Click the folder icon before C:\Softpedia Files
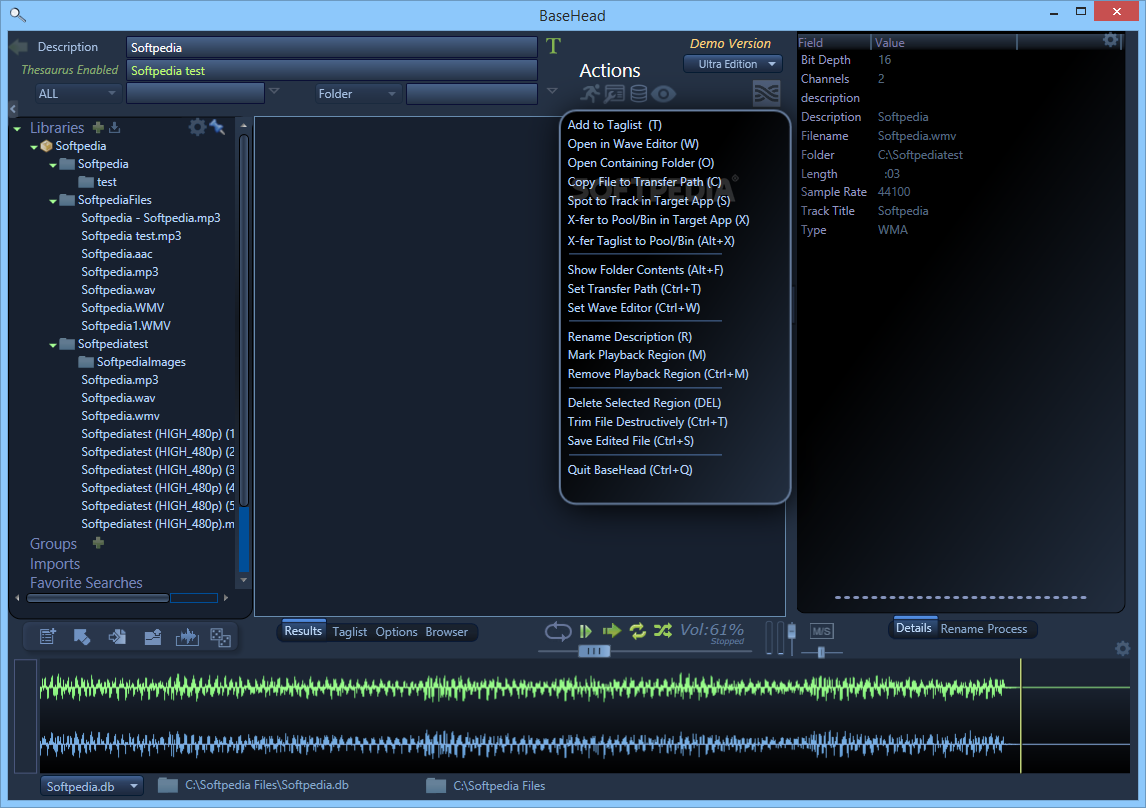 (x=436, y=785)
